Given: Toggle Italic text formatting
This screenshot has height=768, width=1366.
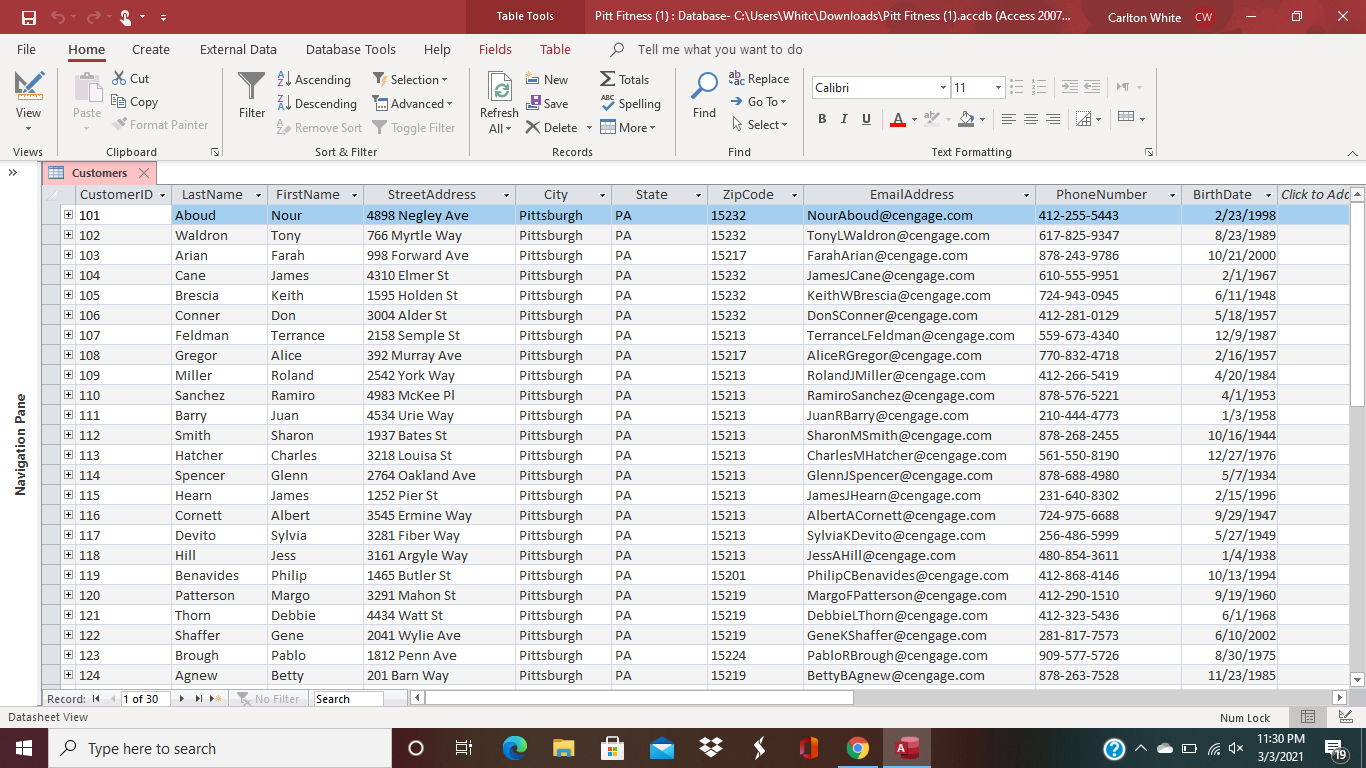Looking at the screenshot, I should tap(844, 119).
